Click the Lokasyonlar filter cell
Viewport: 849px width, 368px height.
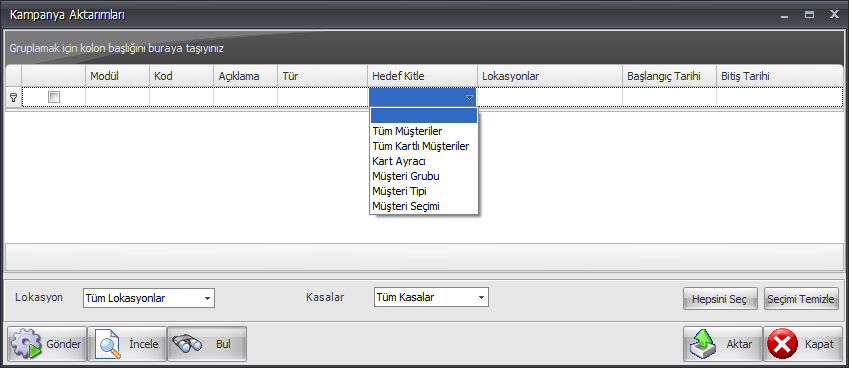coord(550,97)
